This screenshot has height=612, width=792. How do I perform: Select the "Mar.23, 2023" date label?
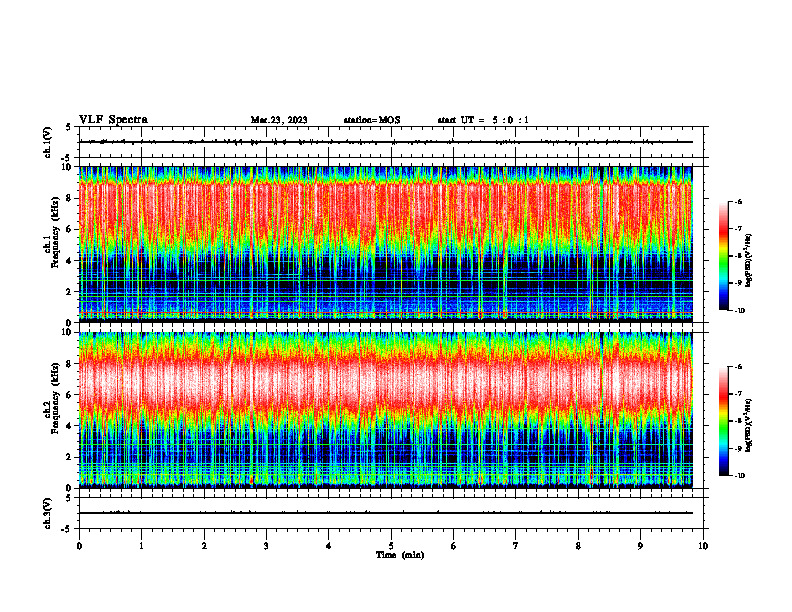279,120
